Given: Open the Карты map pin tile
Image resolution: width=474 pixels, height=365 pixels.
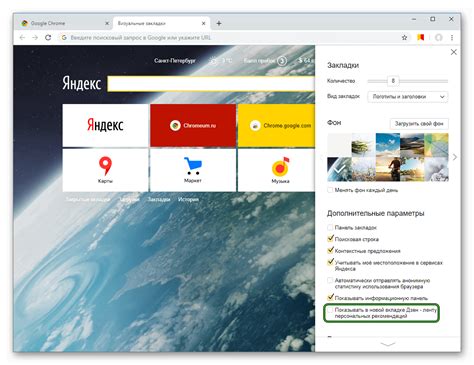Looking at the screenshot, I should click(x=105, y=170).
